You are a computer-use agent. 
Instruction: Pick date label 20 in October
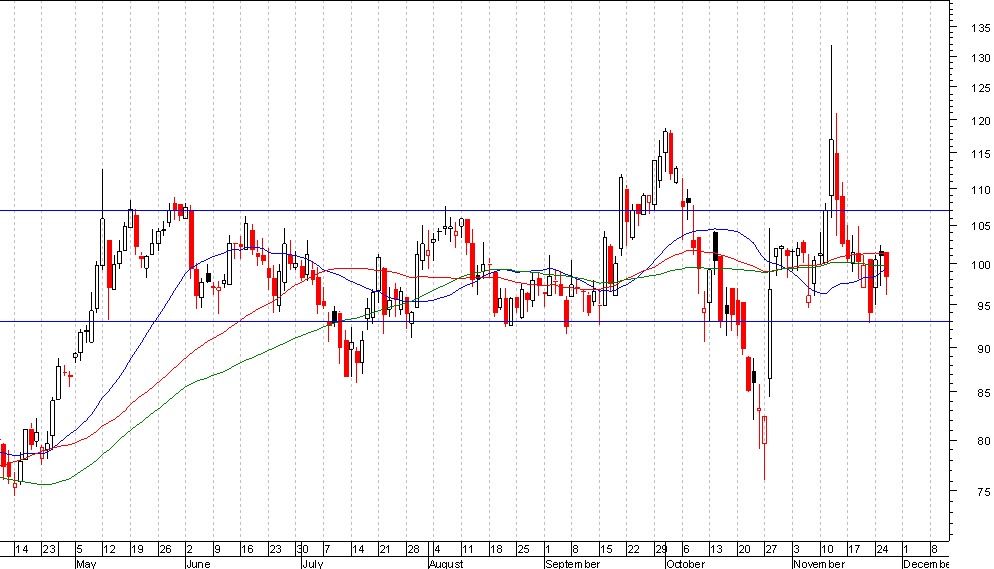(x=744, y=549)
